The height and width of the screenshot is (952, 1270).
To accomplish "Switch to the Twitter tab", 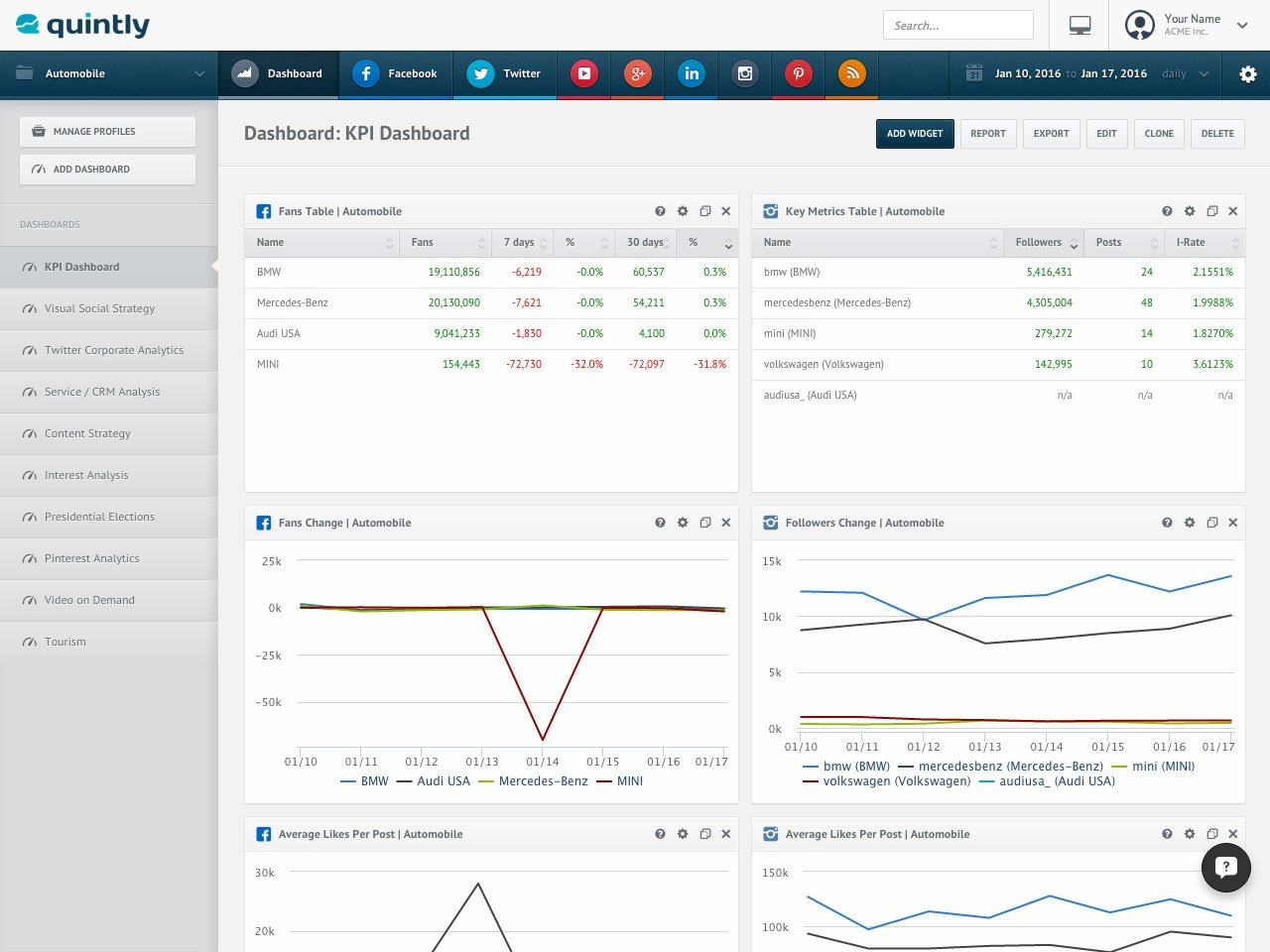I will (505, 74).
